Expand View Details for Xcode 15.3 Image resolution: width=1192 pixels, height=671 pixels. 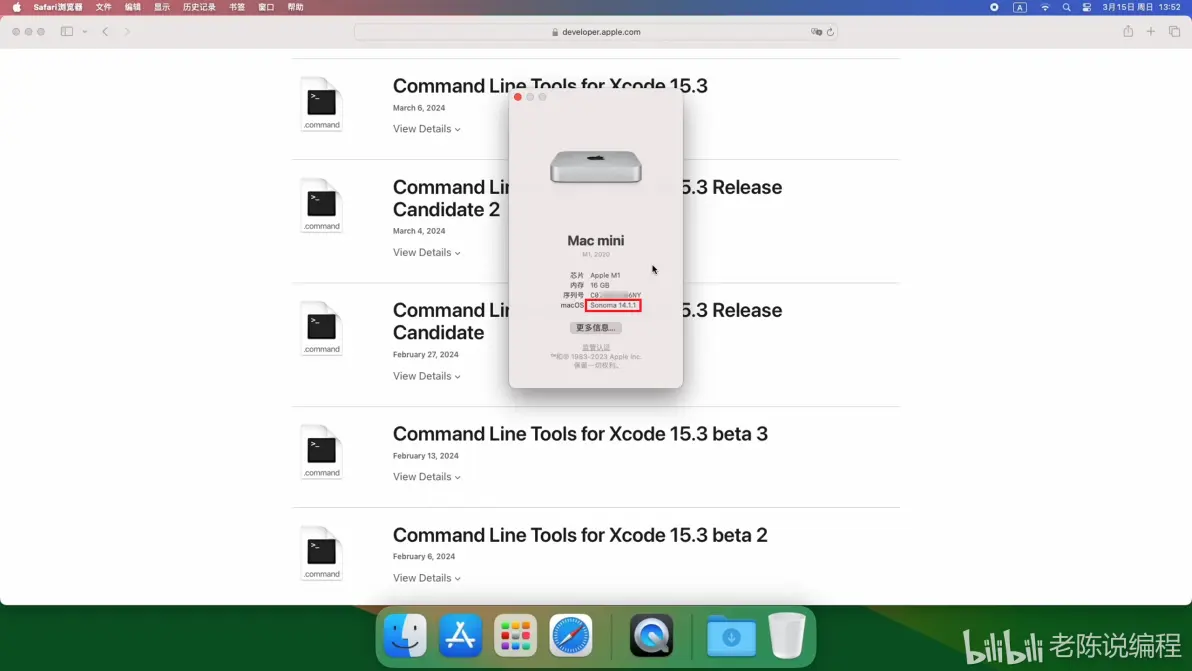pos(426,128)
